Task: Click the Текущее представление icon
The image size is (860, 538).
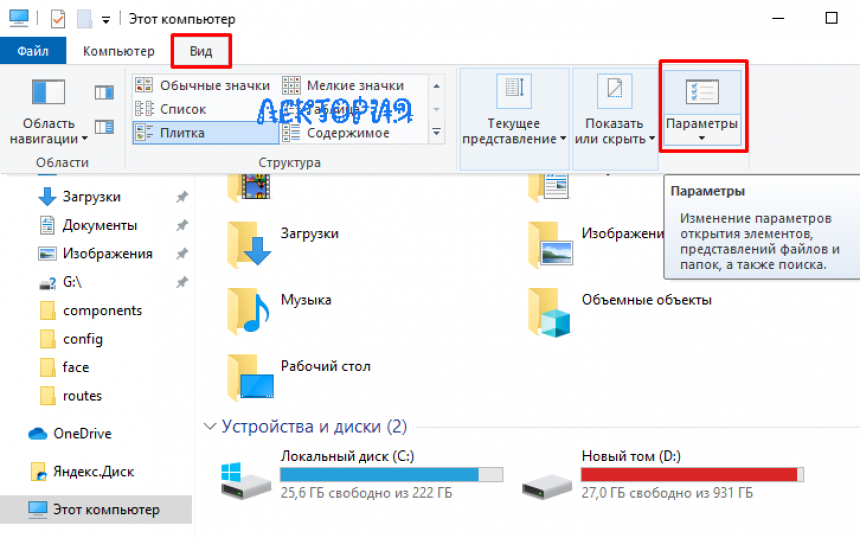Action: click(514, 90)
